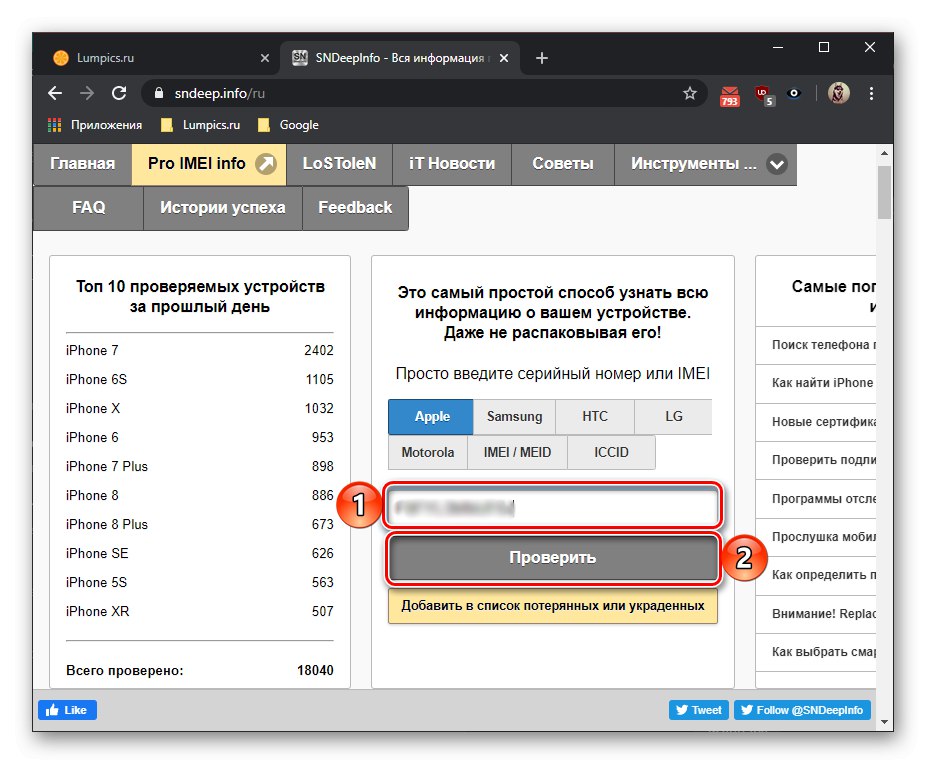
Task: Select the Samsung brand tab
Action: (x=514, y=416)
